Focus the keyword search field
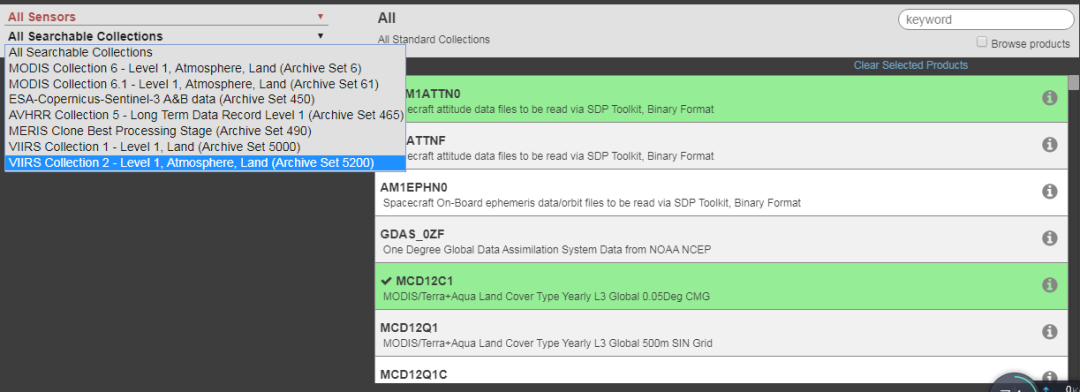 pos(985,19)
